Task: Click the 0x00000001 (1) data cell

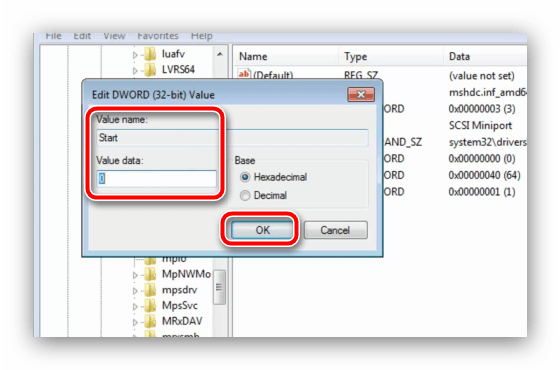Action: tap(482, 192)
